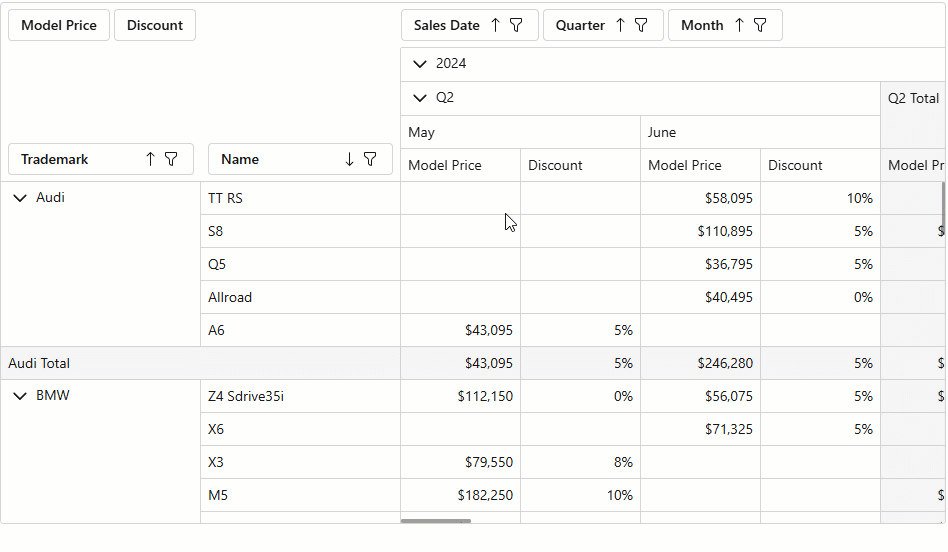Image resolution: width=948 pixels, height=552 pixels.
Task: Click the Sales Date sort arrow icon
Action: coord(495,25)
